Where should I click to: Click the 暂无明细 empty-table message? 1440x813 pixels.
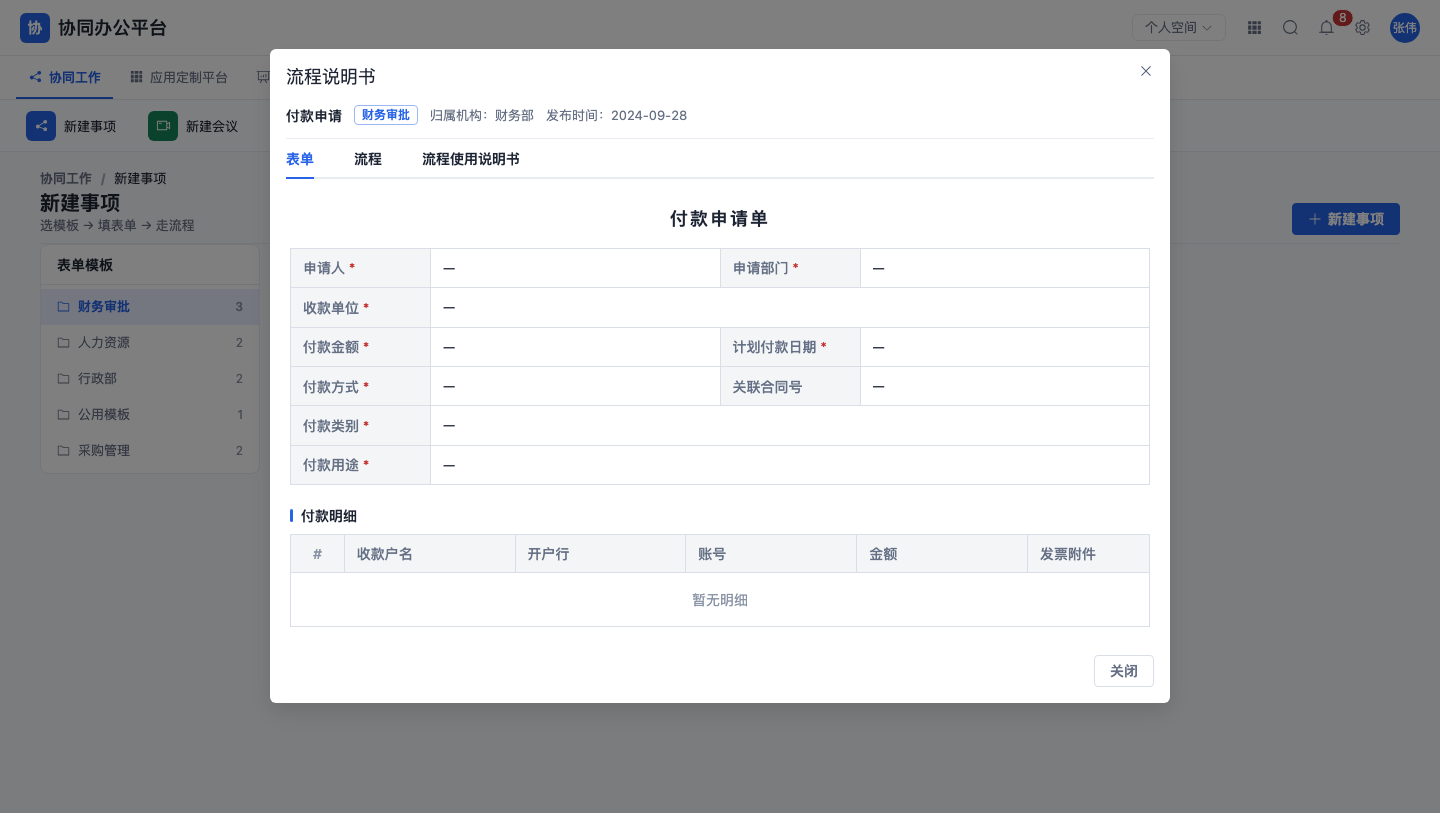pyautogui.click(x=720, y=600)
